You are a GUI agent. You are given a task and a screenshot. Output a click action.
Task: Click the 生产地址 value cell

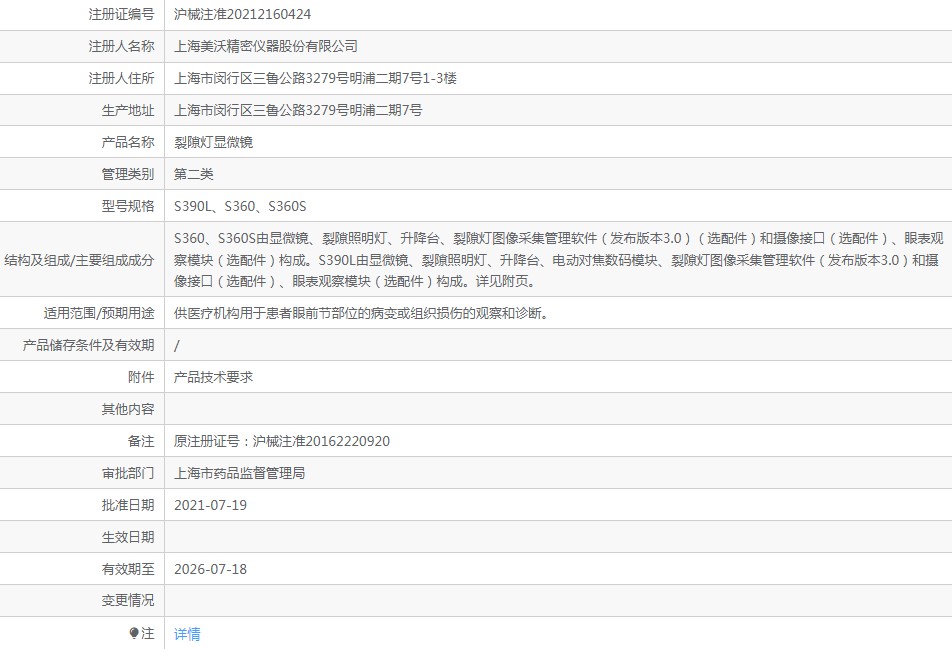pos(297,110)
